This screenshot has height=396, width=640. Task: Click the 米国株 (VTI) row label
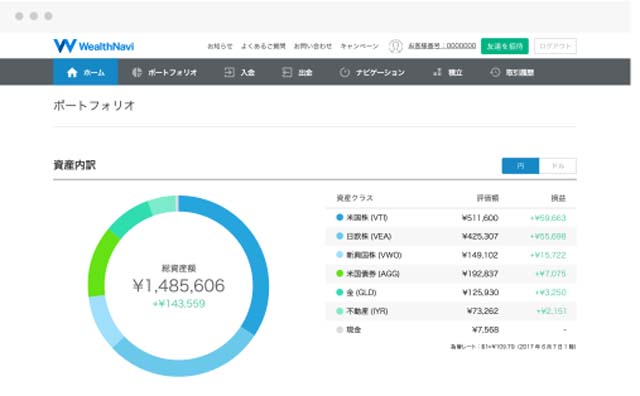click(x=367, y=217)
